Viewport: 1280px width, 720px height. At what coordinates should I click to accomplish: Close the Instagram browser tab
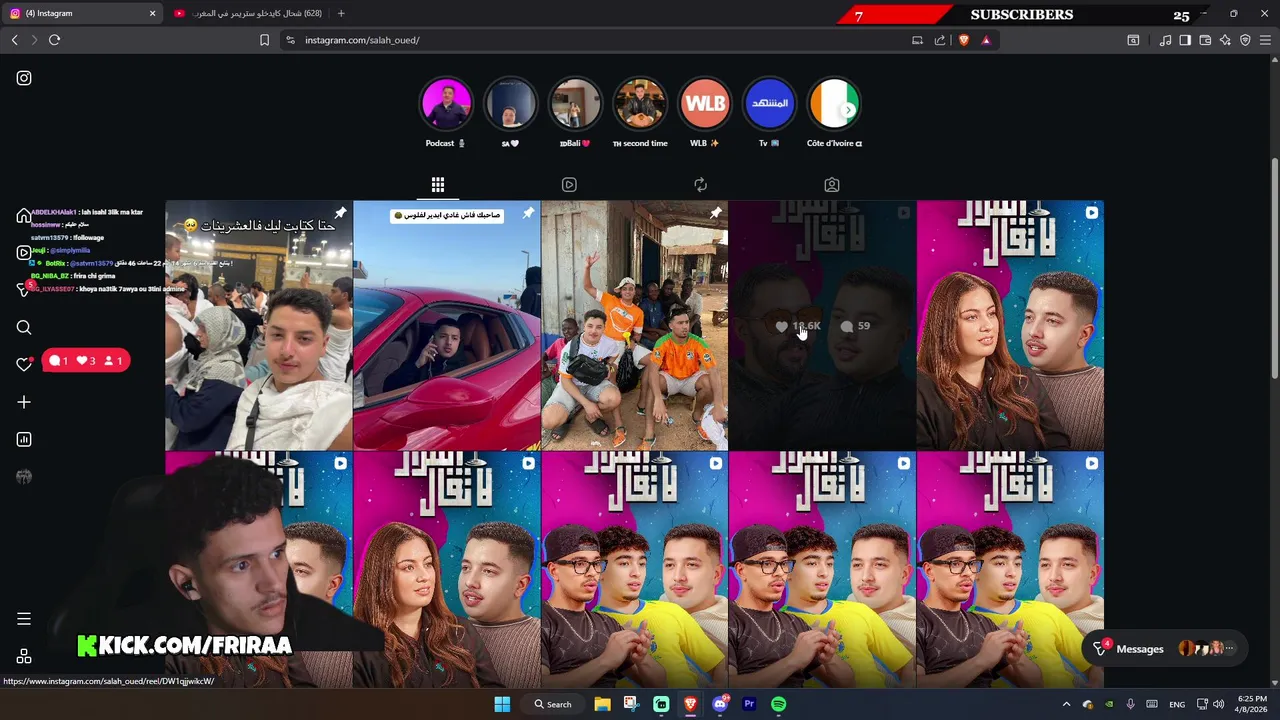pyautogui.click(x=152, y=14)
